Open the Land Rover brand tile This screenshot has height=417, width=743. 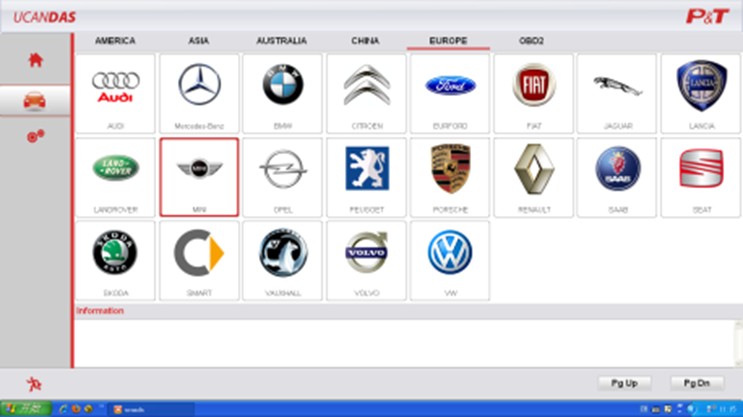[115, 177]
